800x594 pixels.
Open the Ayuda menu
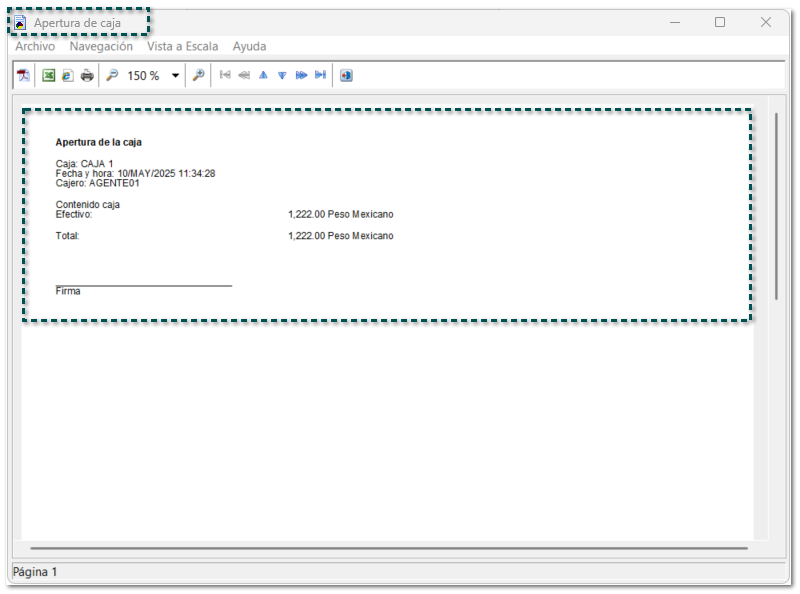(x=249, y=46)
